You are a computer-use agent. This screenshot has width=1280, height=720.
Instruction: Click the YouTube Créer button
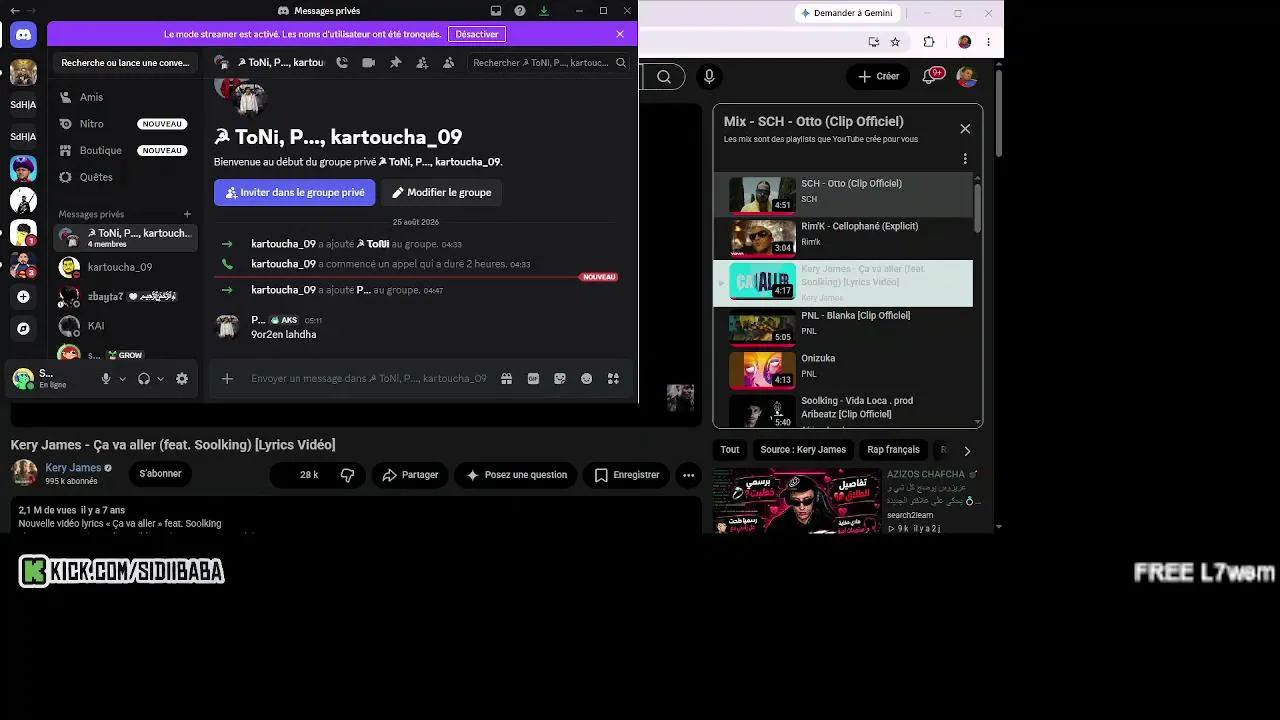click(879, 76)
